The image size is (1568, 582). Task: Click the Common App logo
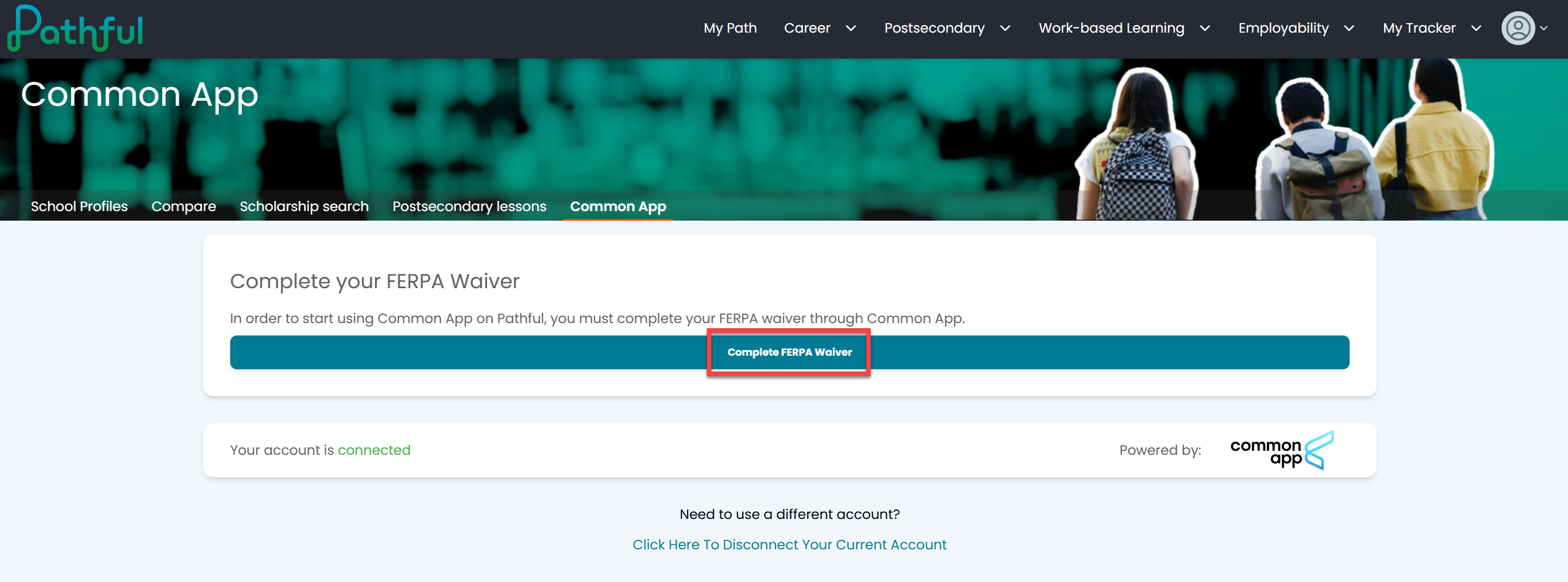1282,450
